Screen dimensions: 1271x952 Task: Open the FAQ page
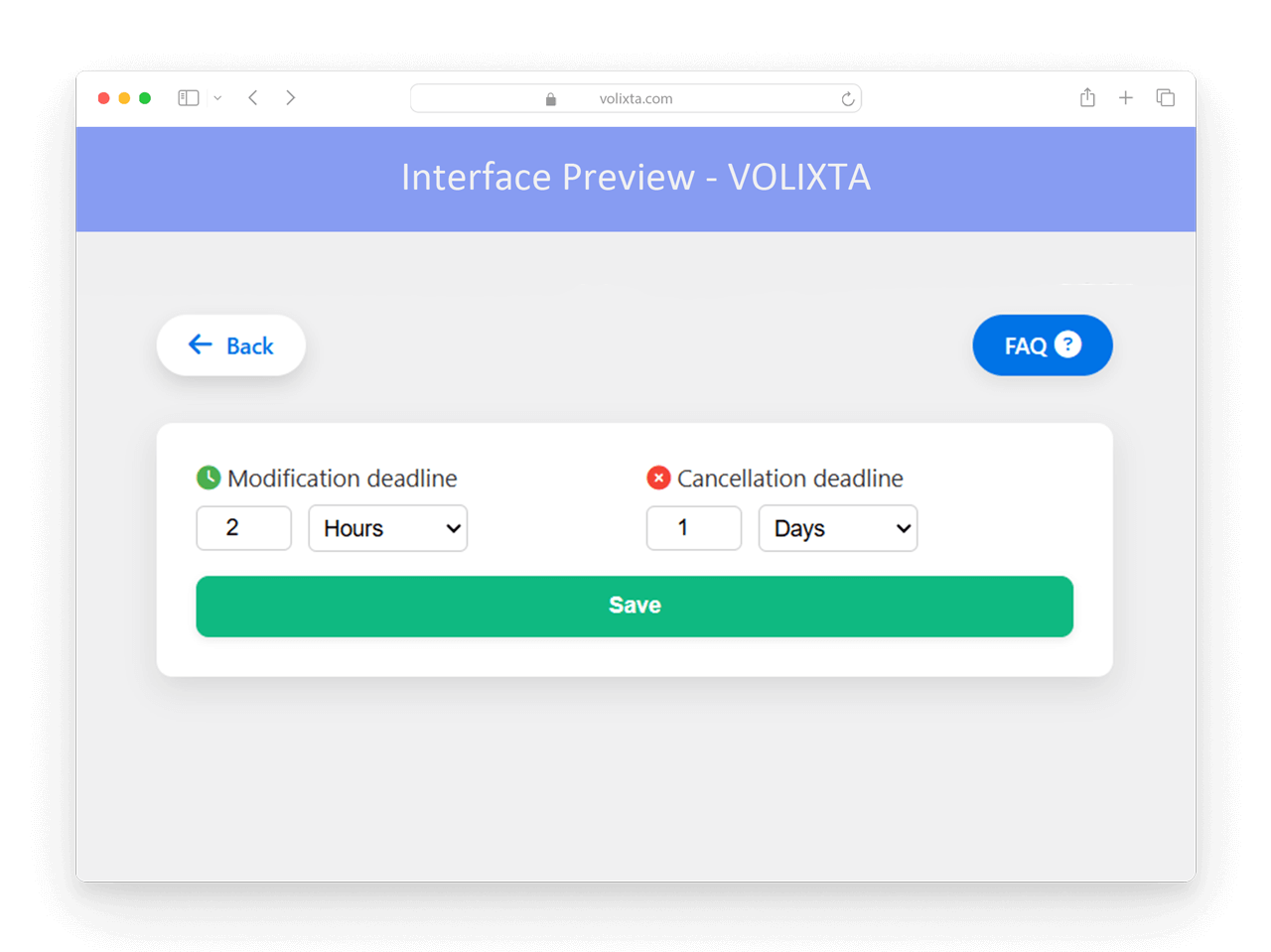click(1043, 345)
